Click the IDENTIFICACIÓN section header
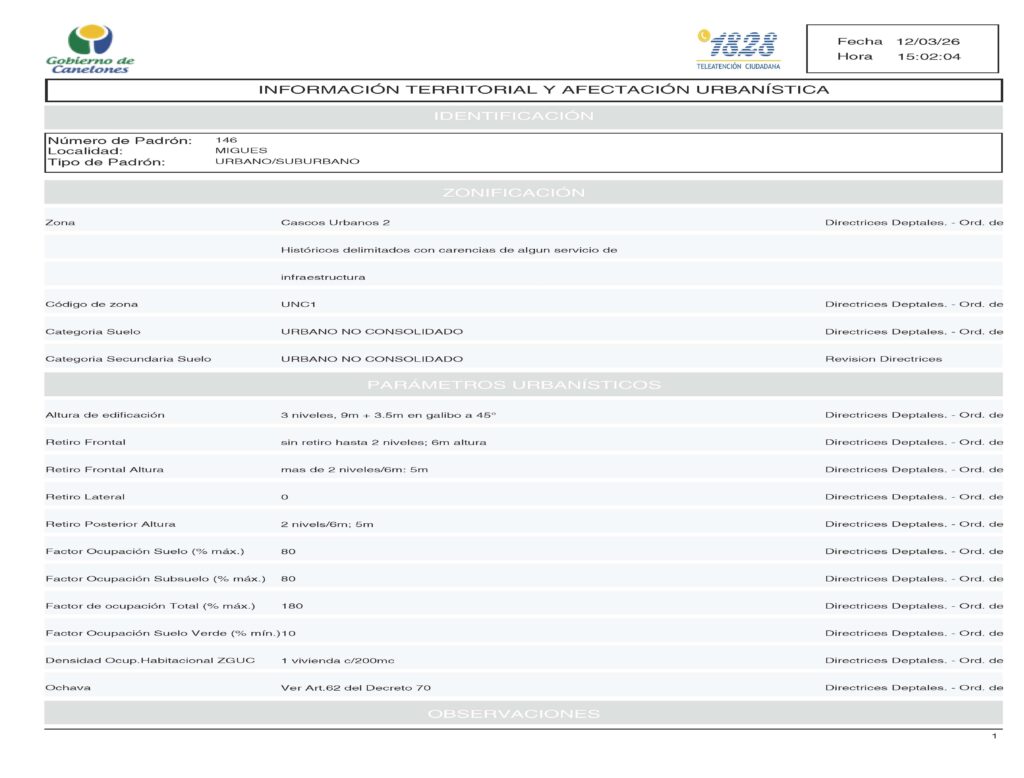The width and height of the screenshot is (1024, 778). 513,116
